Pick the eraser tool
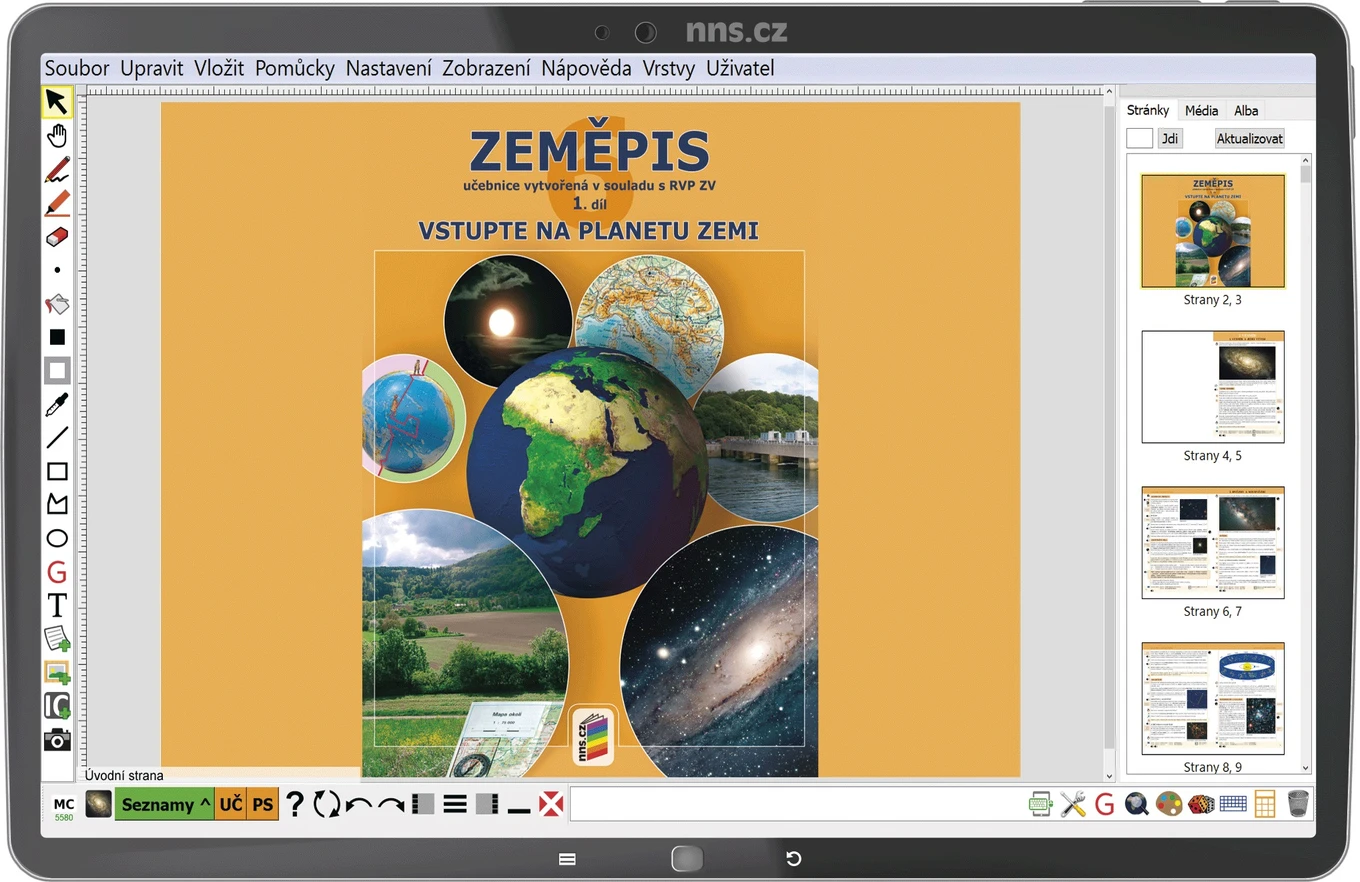The image size is (1360, 882). pyautogui.click(x=57, y=237)
